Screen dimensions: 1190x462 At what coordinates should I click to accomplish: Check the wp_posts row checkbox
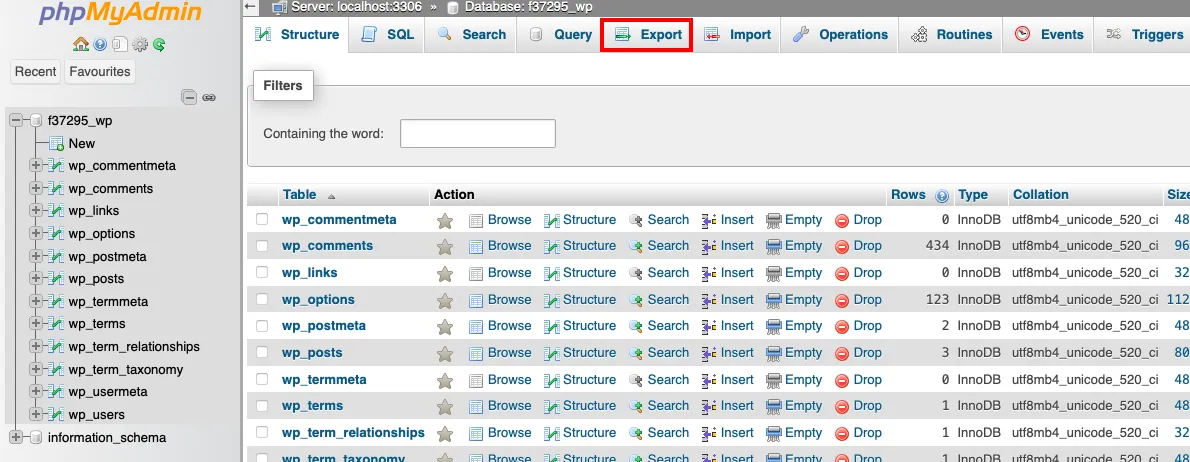(x=262, y=352)
